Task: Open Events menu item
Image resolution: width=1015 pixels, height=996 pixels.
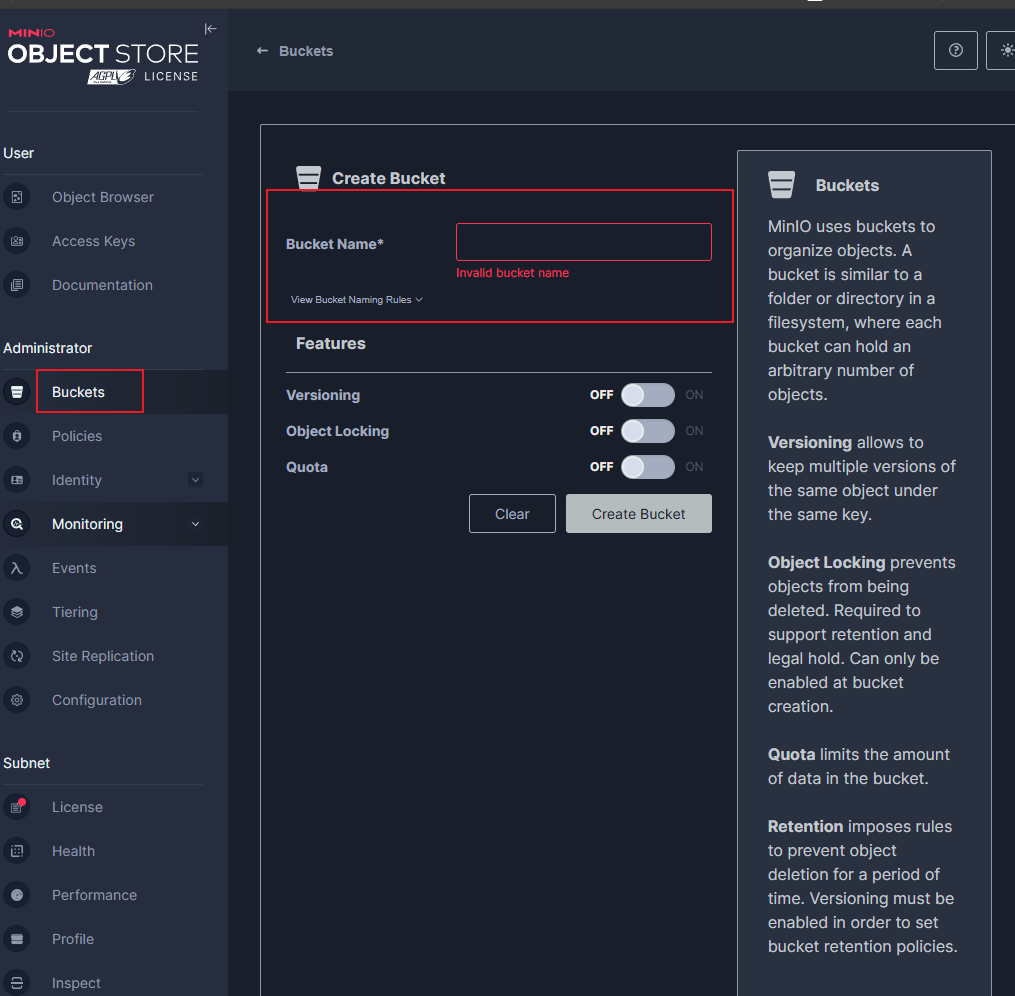Action: pos(74,568)
